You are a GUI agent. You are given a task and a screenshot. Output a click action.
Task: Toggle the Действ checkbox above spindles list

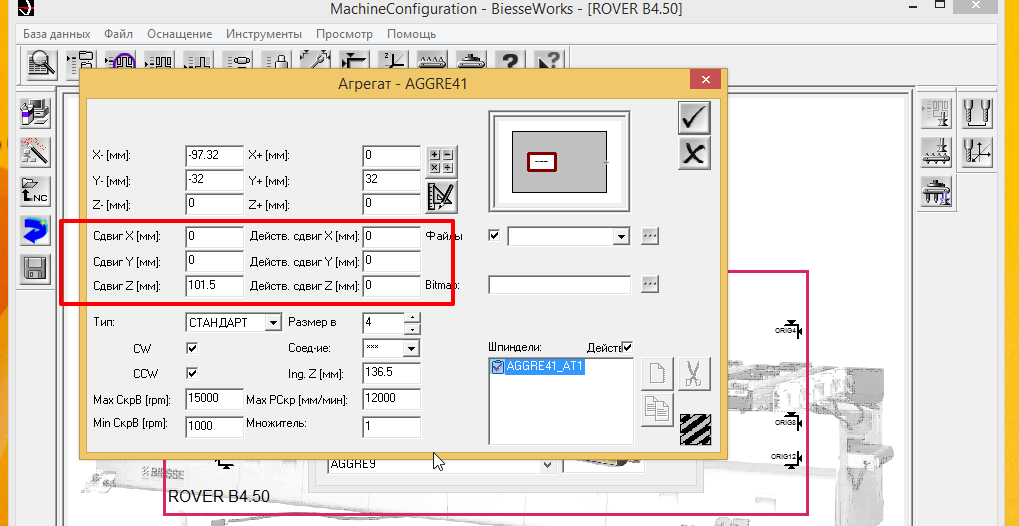tap(627, 347)
